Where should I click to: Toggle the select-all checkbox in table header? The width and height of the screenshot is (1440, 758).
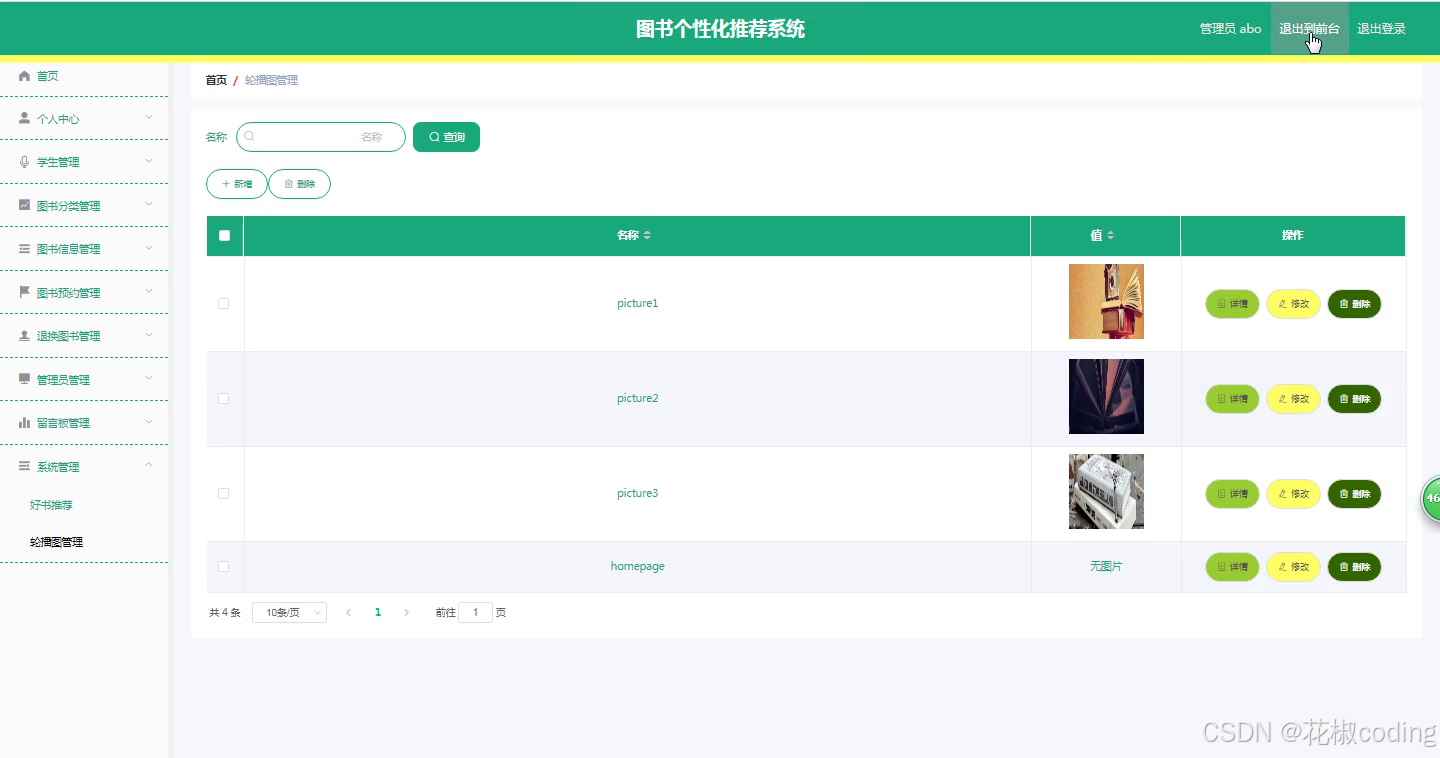point(224,235)
